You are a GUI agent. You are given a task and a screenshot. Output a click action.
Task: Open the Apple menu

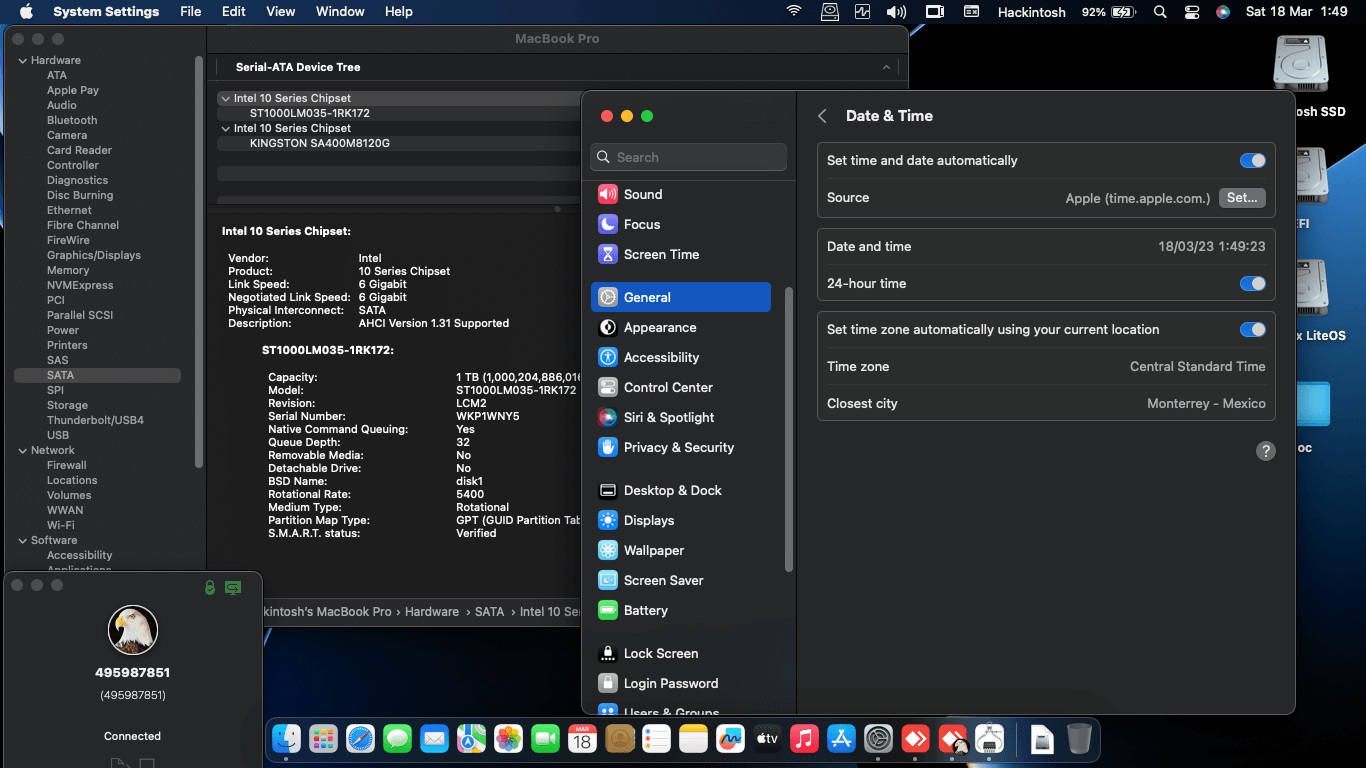26,12
